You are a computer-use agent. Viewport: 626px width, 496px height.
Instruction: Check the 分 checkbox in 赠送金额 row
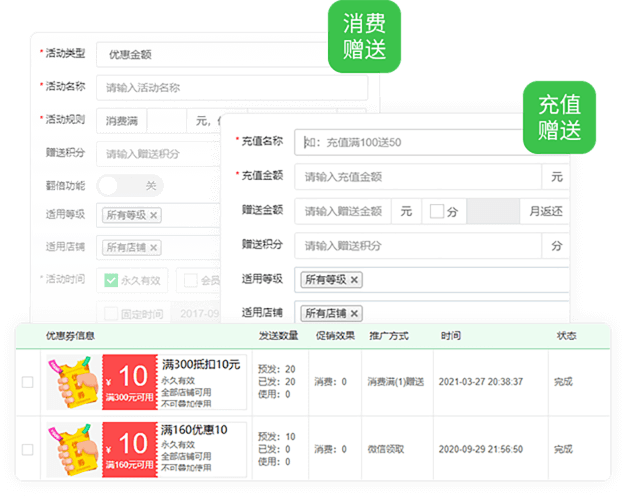[x=437, y=211]
